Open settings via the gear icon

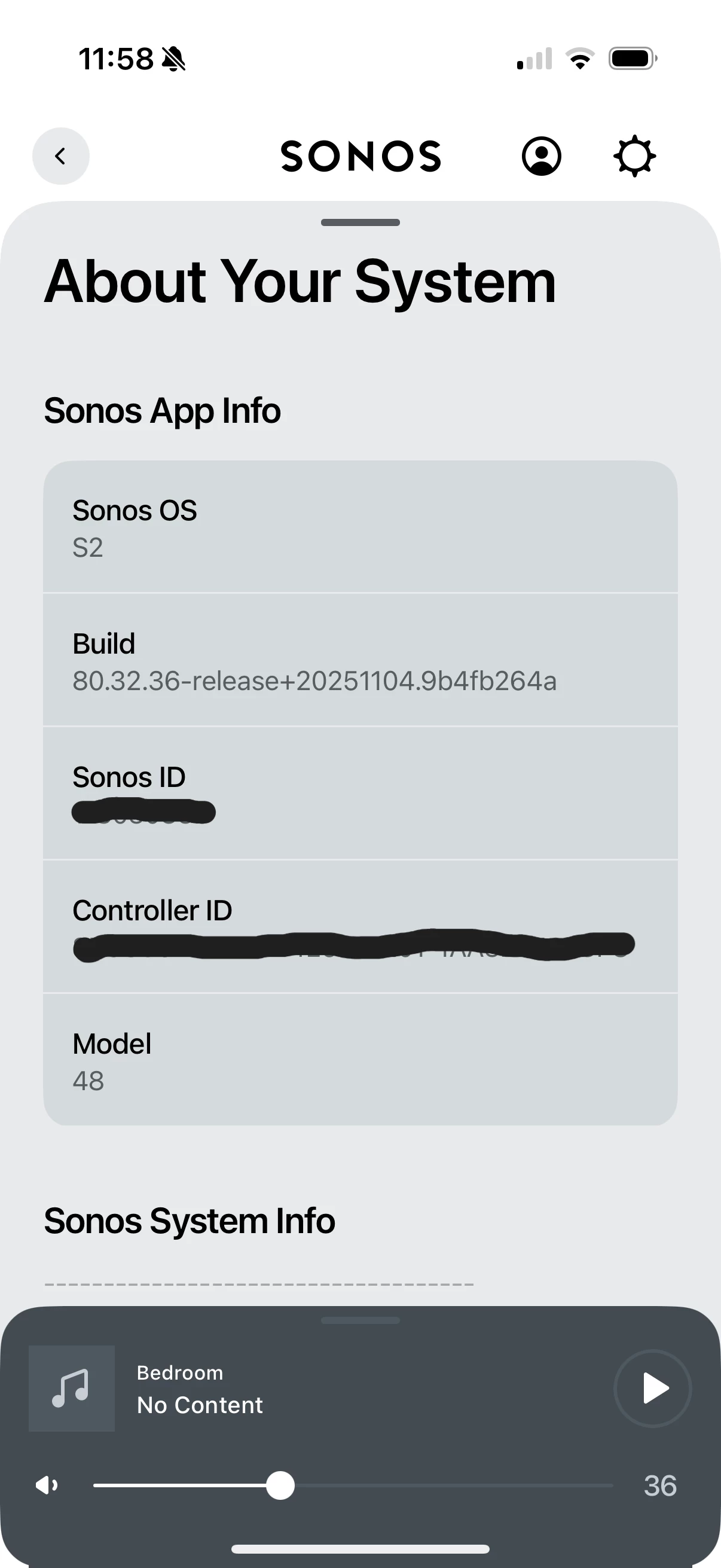tap(634, 157)
